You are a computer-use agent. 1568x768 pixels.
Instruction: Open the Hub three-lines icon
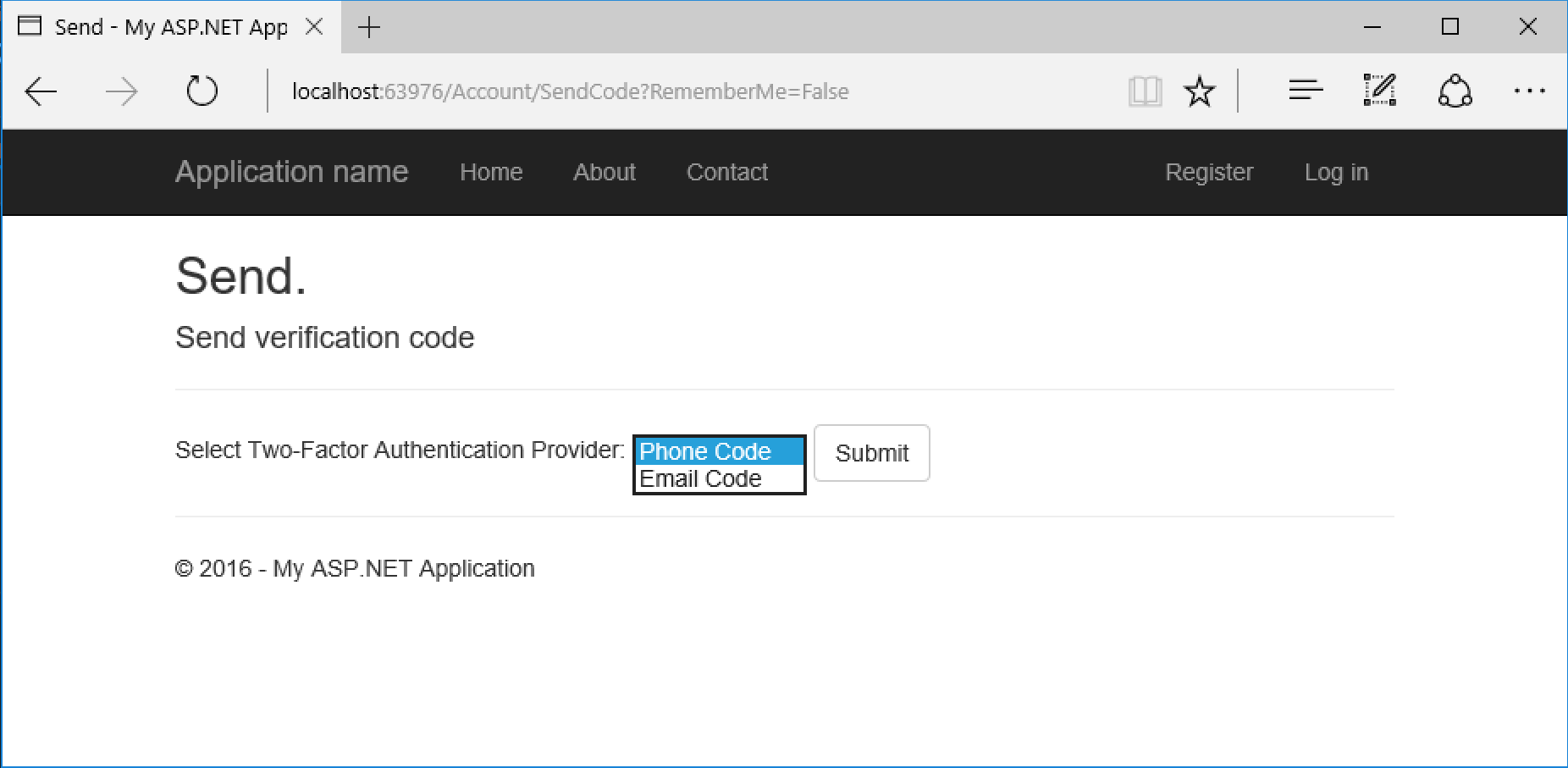point(1306,90)
